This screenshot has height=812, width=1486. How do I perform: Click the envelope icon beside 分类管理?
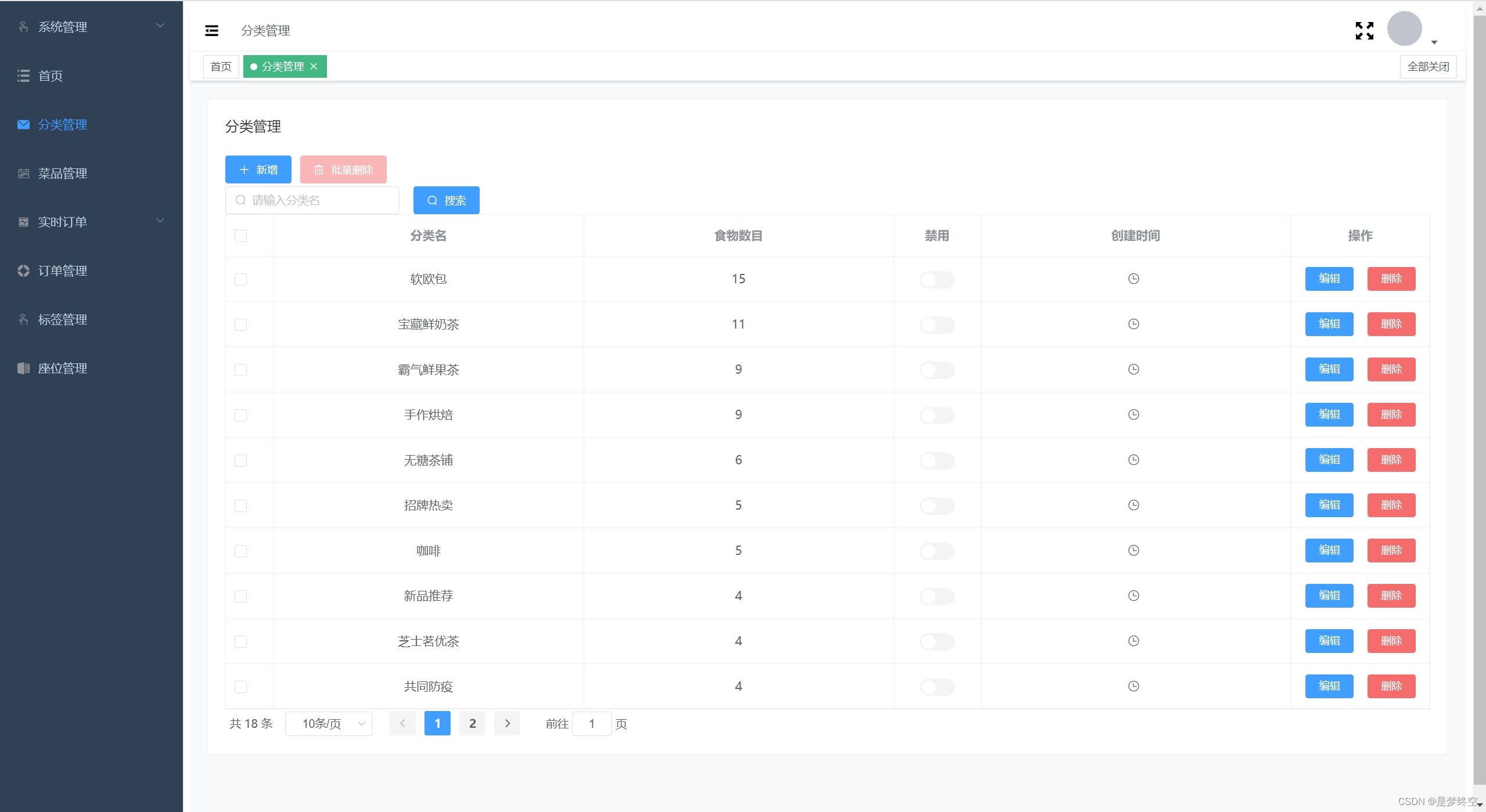point(23,124)
